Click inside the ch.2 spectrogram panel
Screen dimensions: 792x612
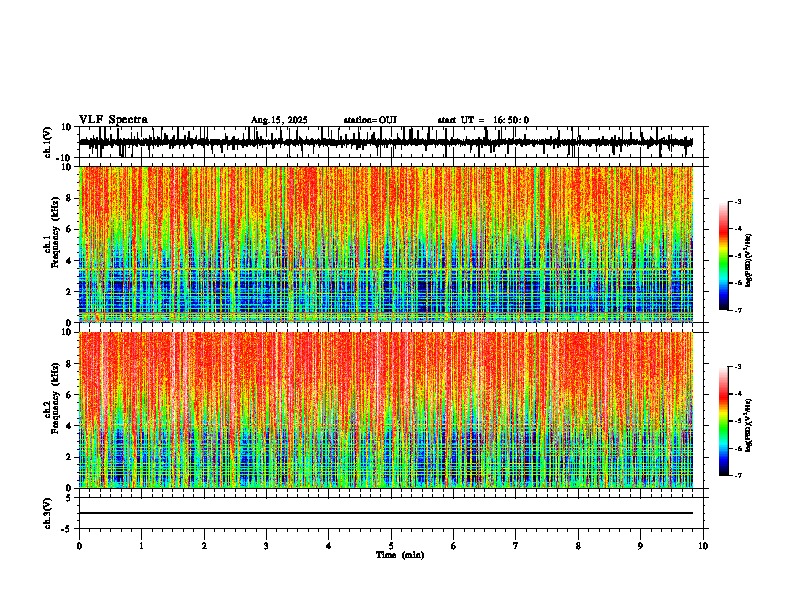pyautogui.click(x=386, y=410)
